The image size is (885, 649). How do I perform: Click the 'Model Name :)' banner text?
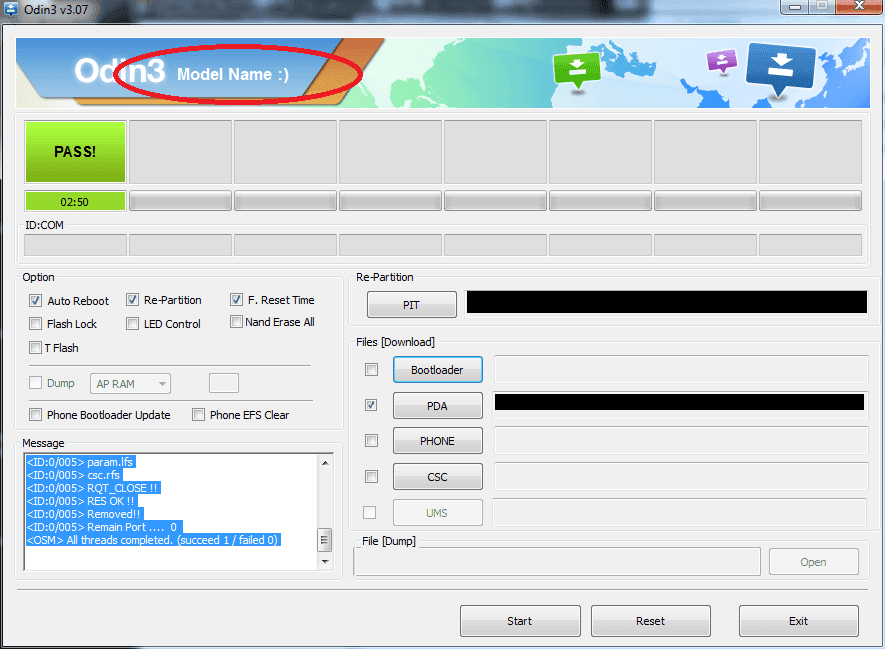233,74
